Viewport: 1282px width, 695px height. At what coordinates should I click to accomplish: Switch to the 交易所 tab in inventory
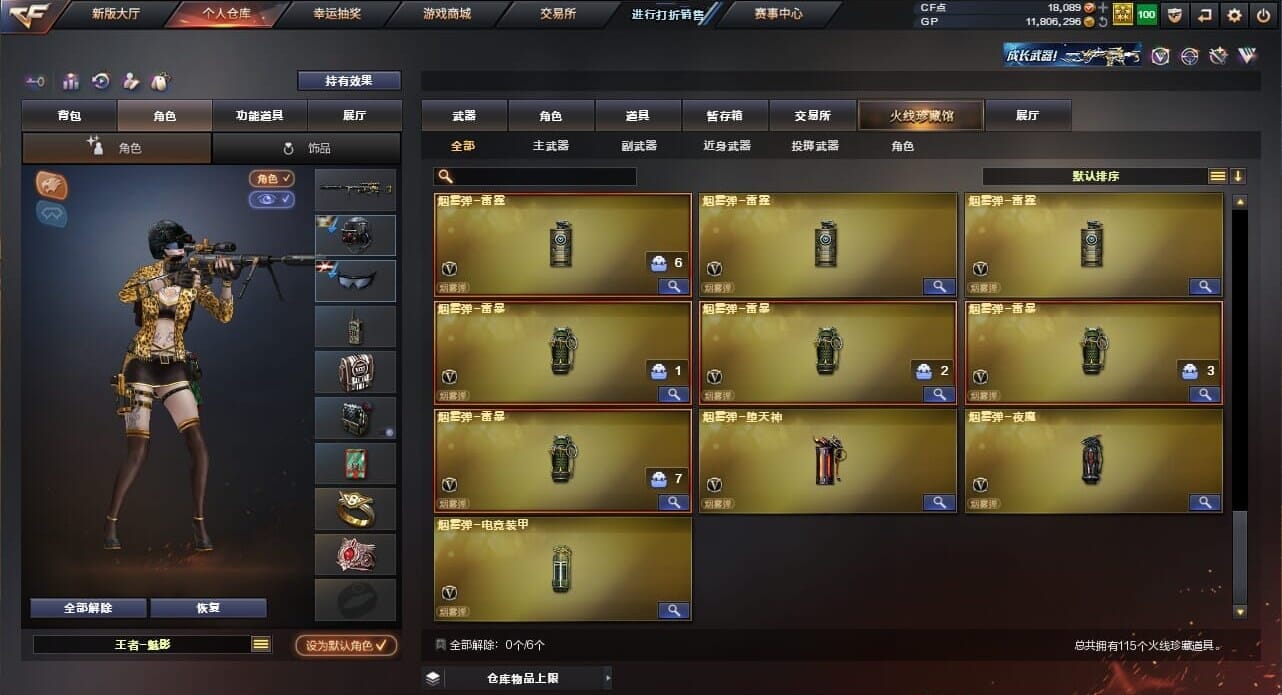[813, 116]
